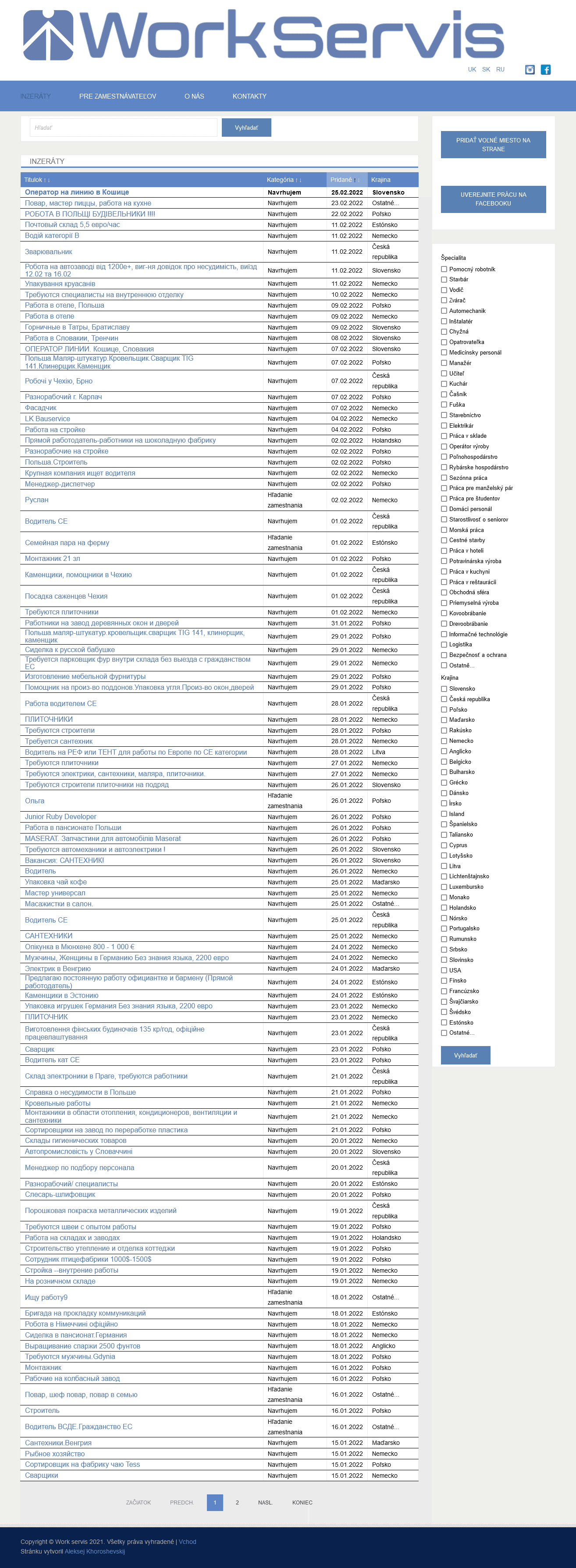This screenshot has height=1568, width=576.
Task: Open the Junior Ruby Developer listing
Action: 60,817
